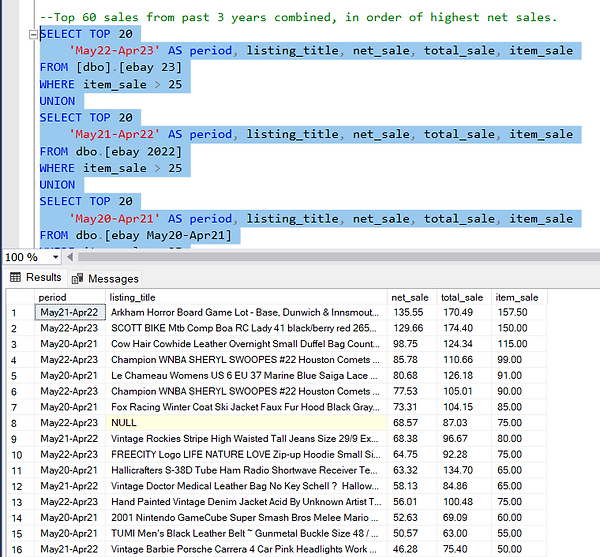Click the Hallicrafters S-38D Tube Ham Radio cell
Viewport: 600px width, 557px height.
coord(246,470)
